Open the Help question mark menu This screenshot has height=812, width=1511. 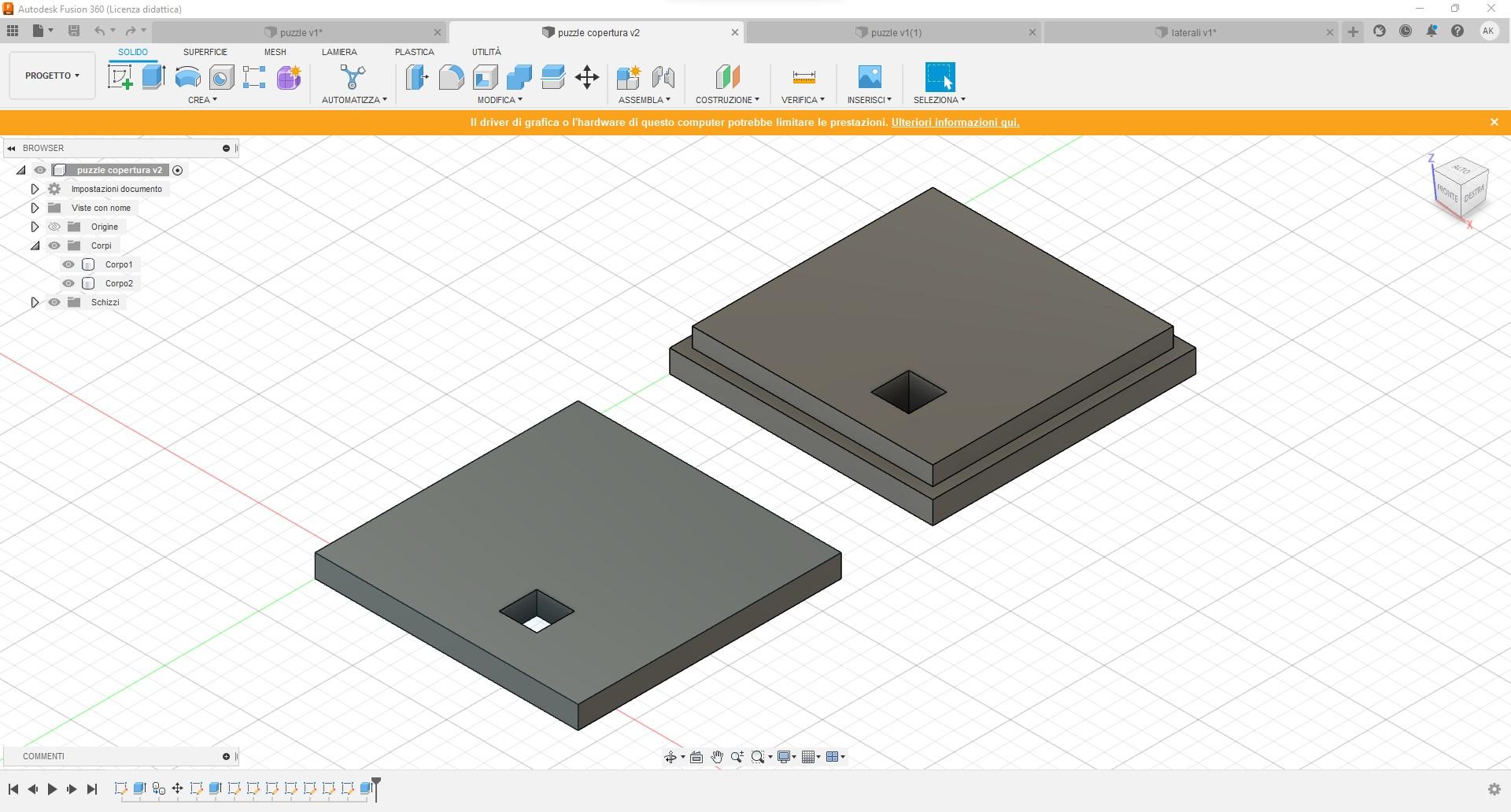click(x=1457, y=31)
